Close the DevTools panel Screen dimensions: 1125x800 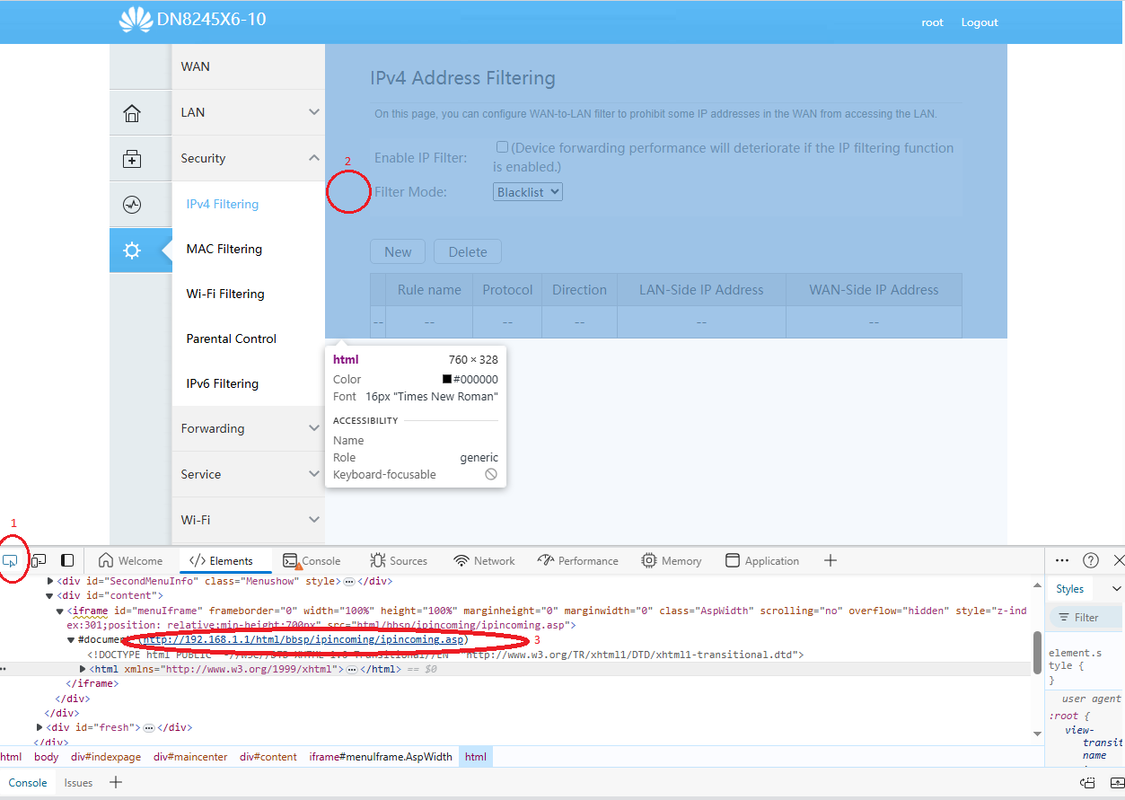(1119, 560)
